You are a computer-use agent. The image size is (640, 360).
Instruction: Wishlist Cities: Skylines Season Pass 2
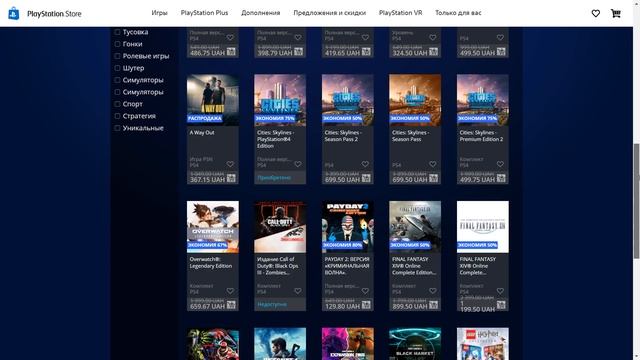coord(365,164)
